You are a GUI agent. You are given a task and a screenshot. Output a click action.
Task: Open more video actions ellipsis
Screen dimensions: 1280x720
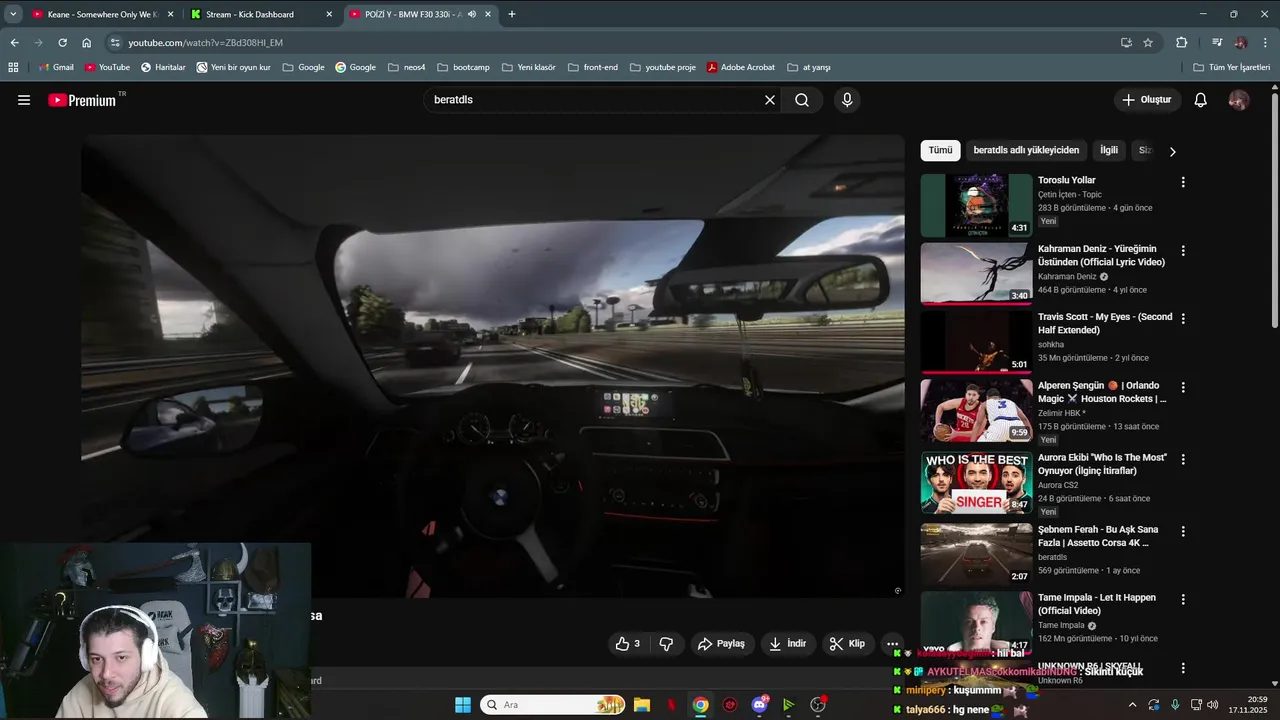tap(893, 644)
